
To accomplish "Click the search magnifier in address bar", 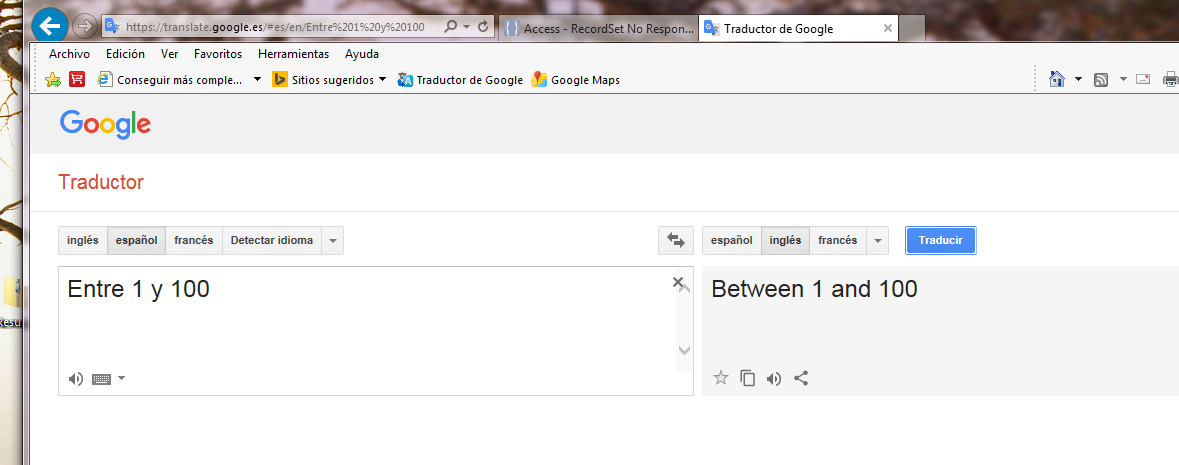I will pos(450,27).
